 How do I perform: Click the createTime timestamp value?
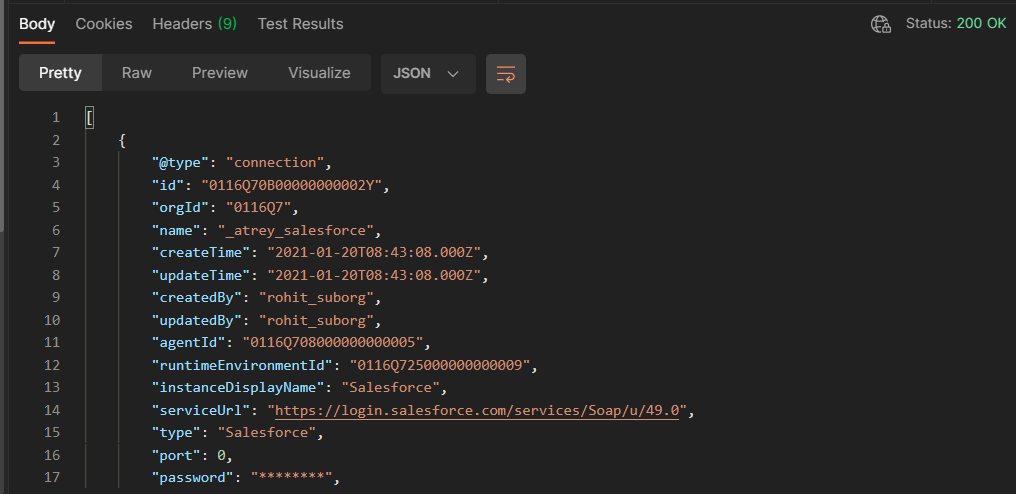coord(373,253)
